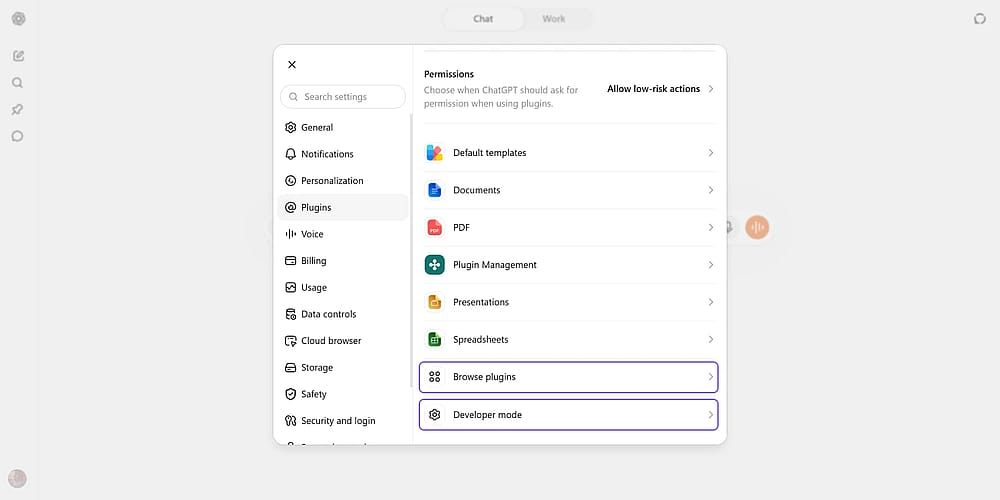The width and height of the screenshot is (1000, 500).
Task: Open the user avatar at bottom left
Action: tap(17, 478)
